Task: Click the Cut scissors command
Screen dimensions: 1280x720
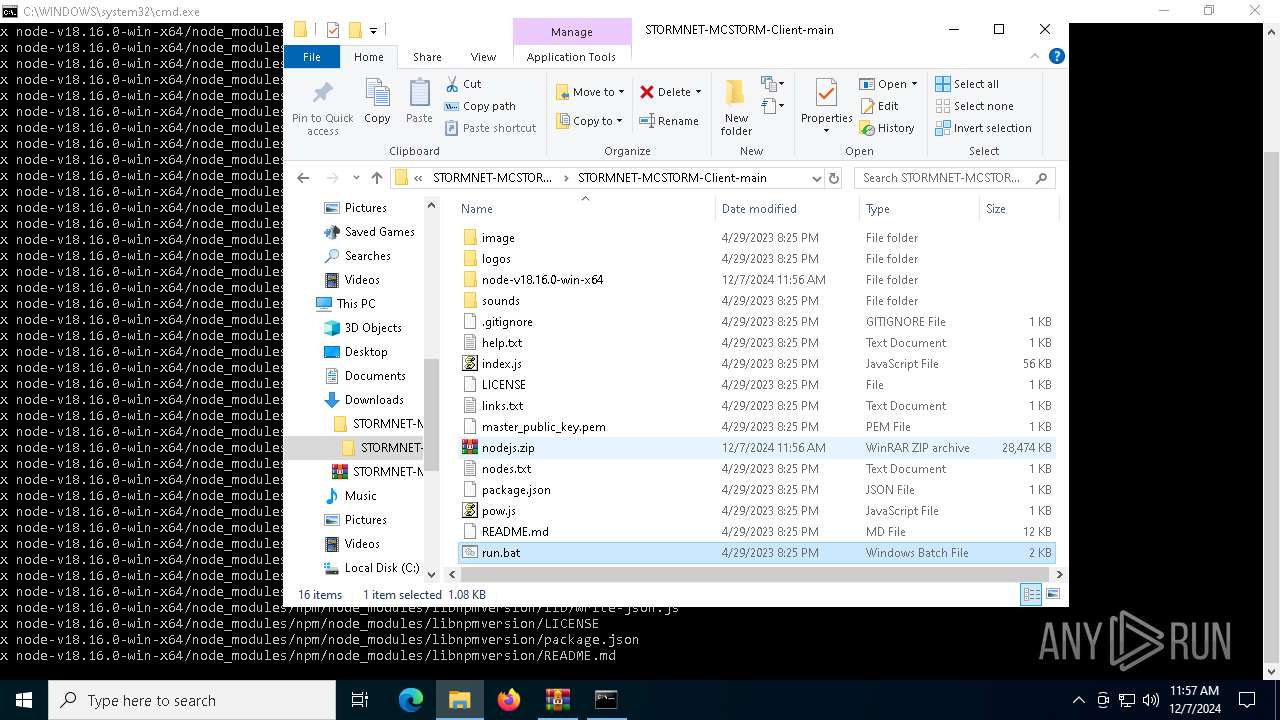Action: pos(463,84)
